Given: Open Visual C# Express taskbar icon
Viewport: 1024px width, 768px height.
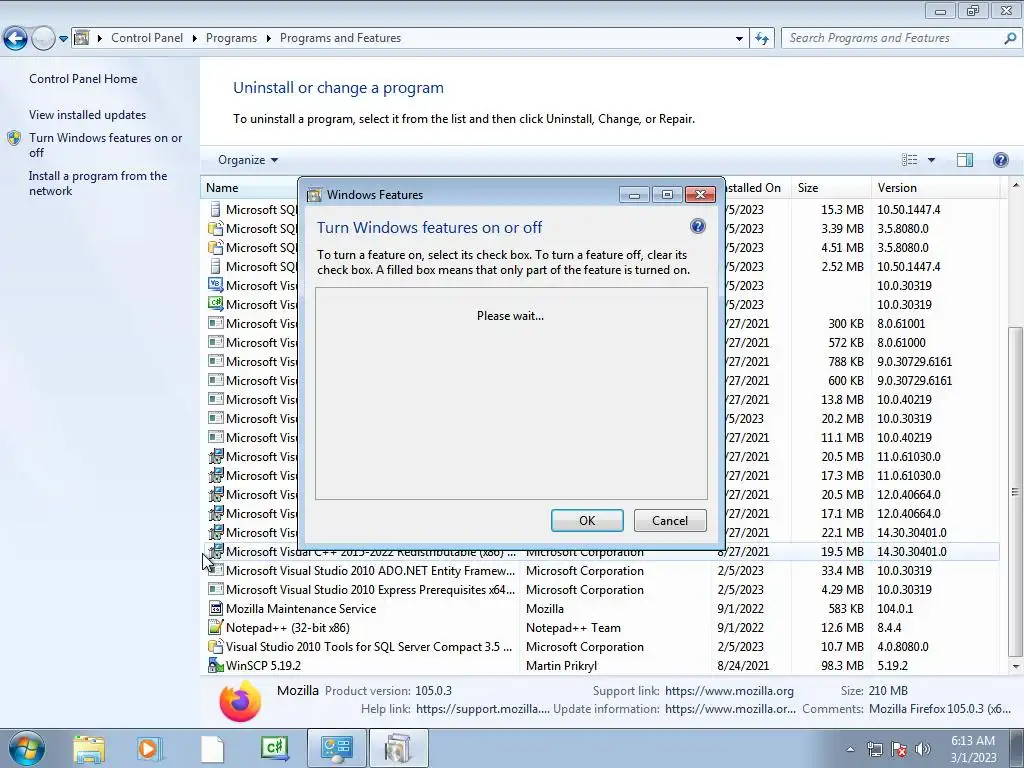Looking at the screenshot, I should pyautogui.click(x=274, y=748).
